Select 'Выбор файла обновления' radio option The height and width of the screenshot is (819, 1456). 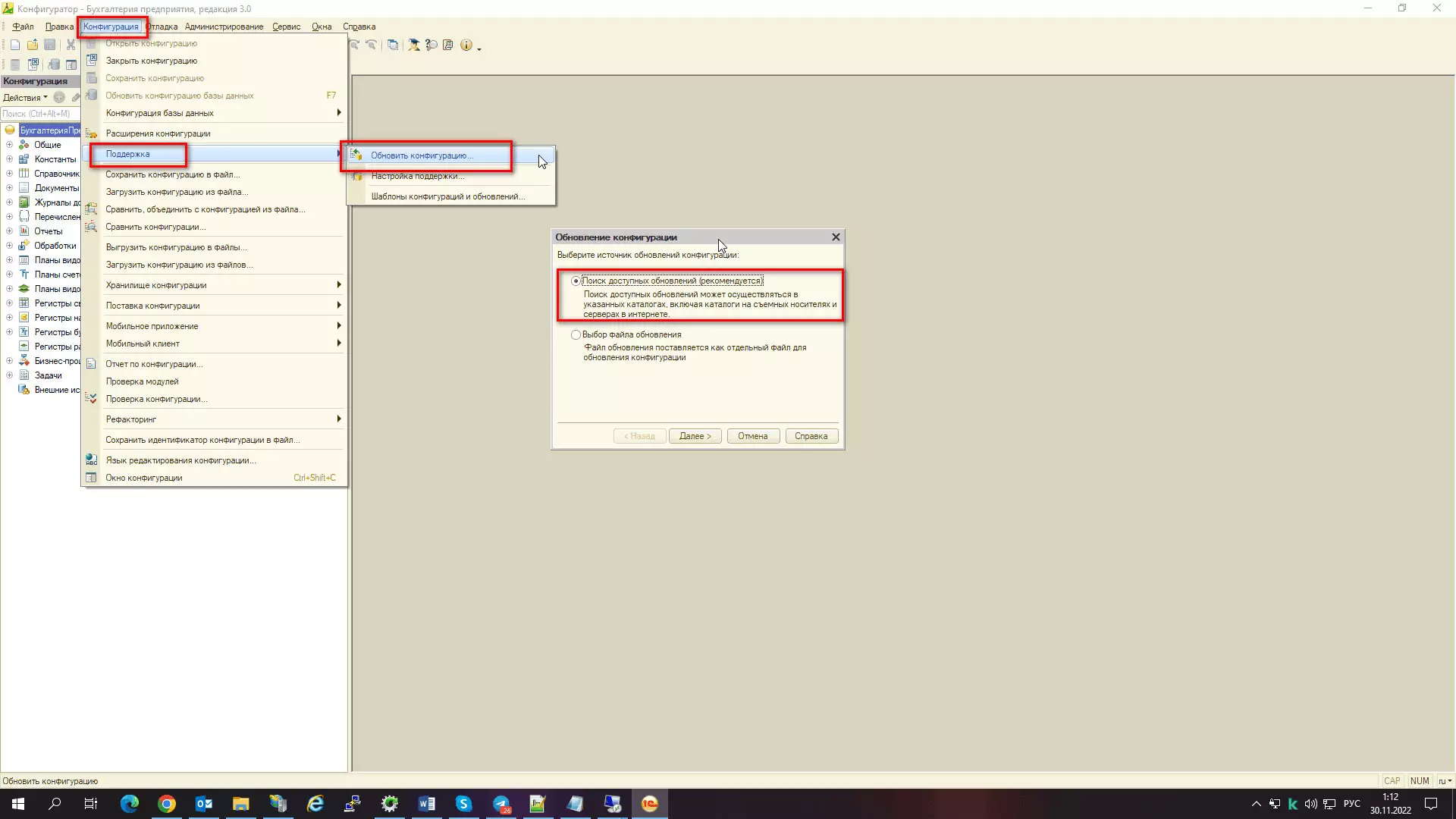[576, 334]
